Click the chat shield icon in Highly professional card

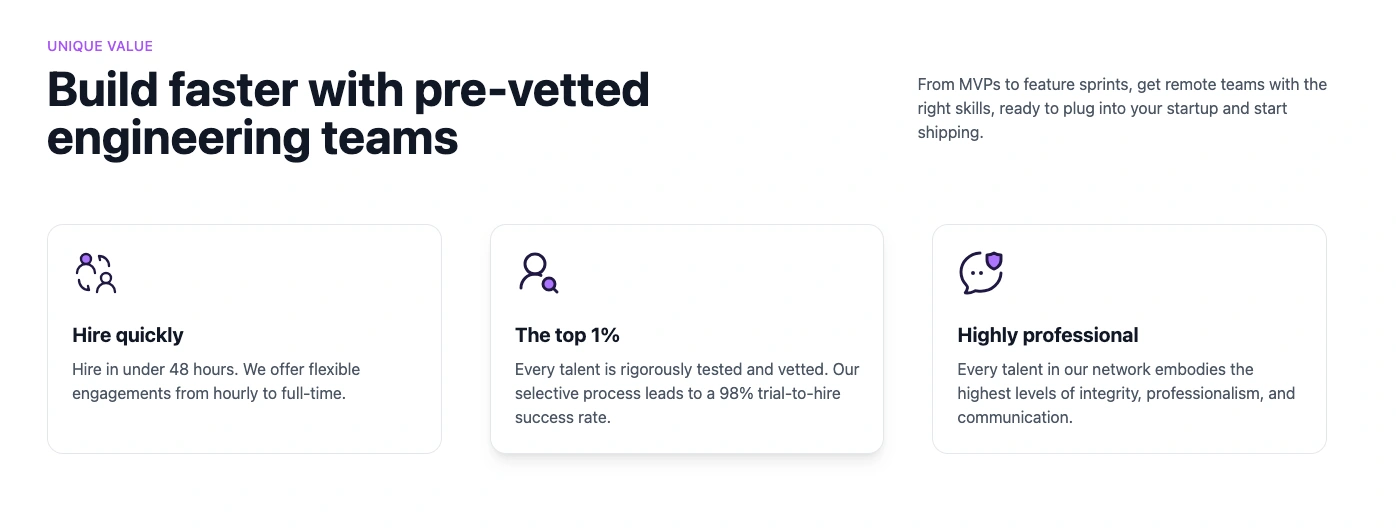pos(981,273)
